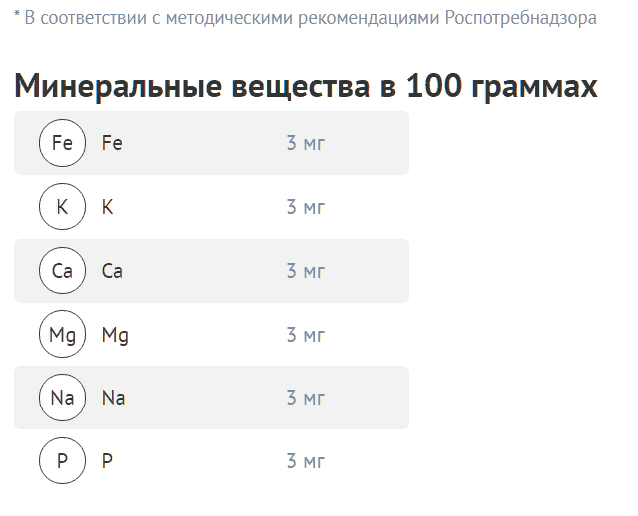Select the Ca text label
This screenshot has width=638, height=516.
point(113,271)
